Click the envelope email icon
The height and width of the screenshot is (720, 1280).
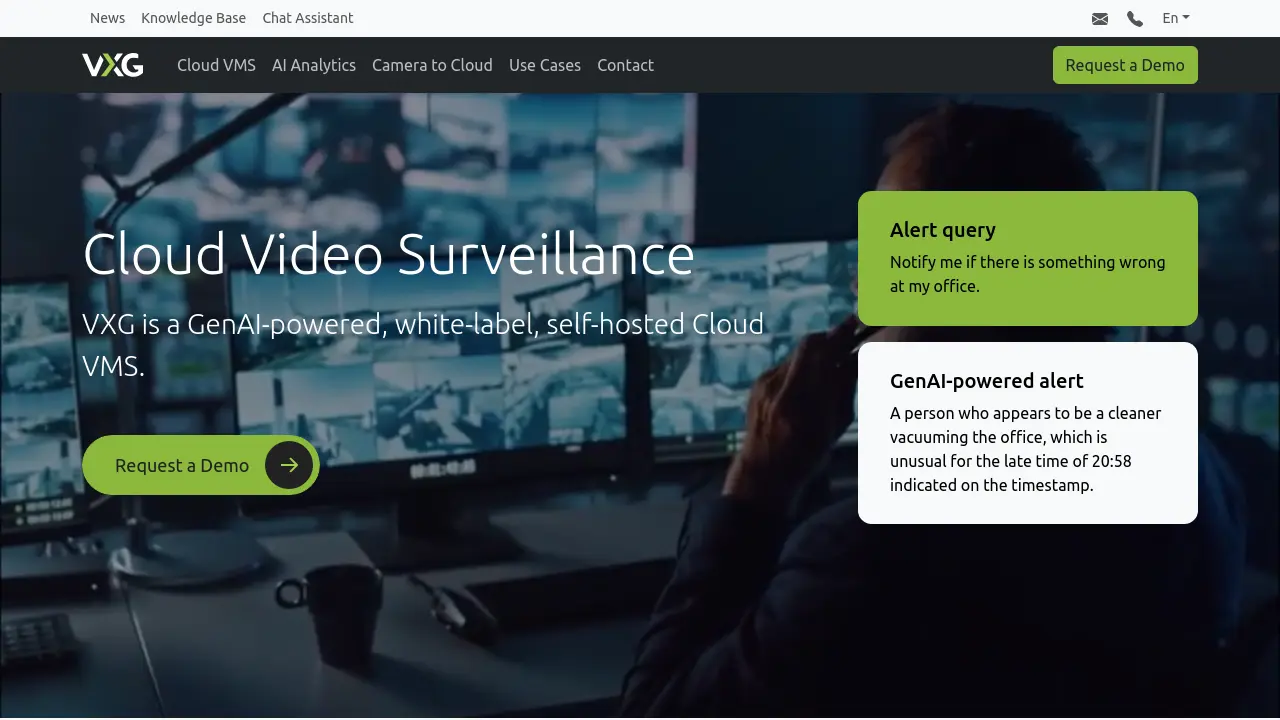pyautogui.click(x=1100, y=19)
